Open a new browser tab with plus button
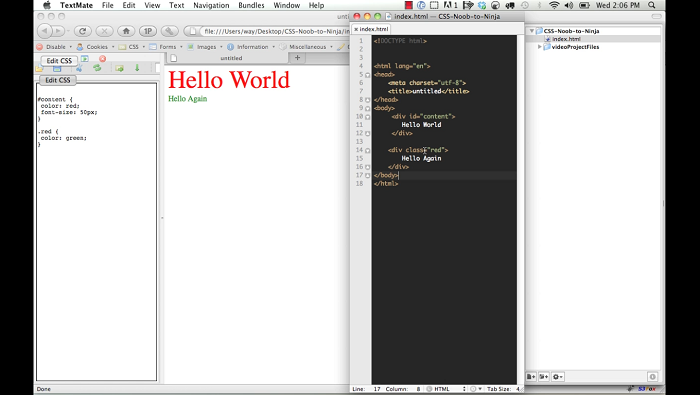 tap(297, 58)
